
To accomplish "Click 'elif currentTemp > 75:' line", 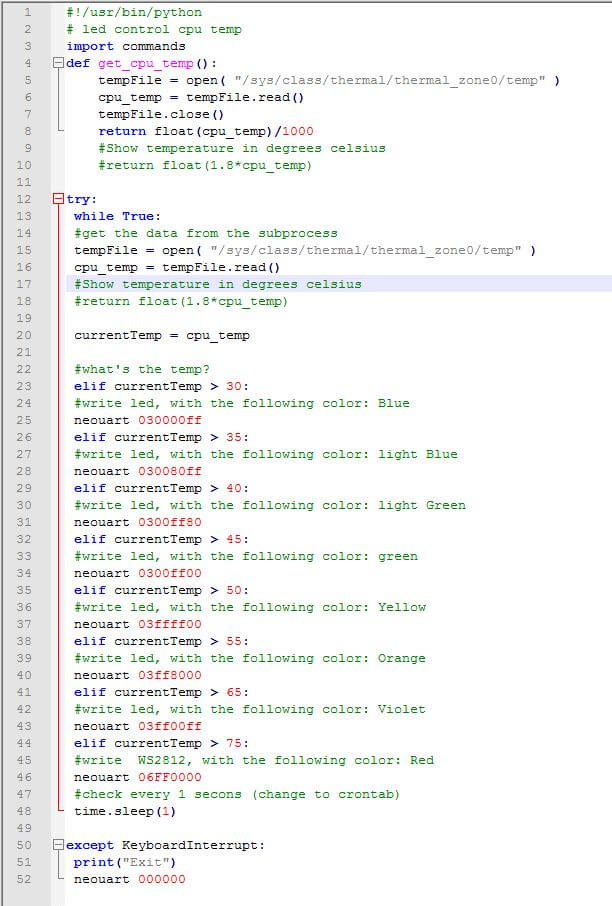I will tap(161, 743).
